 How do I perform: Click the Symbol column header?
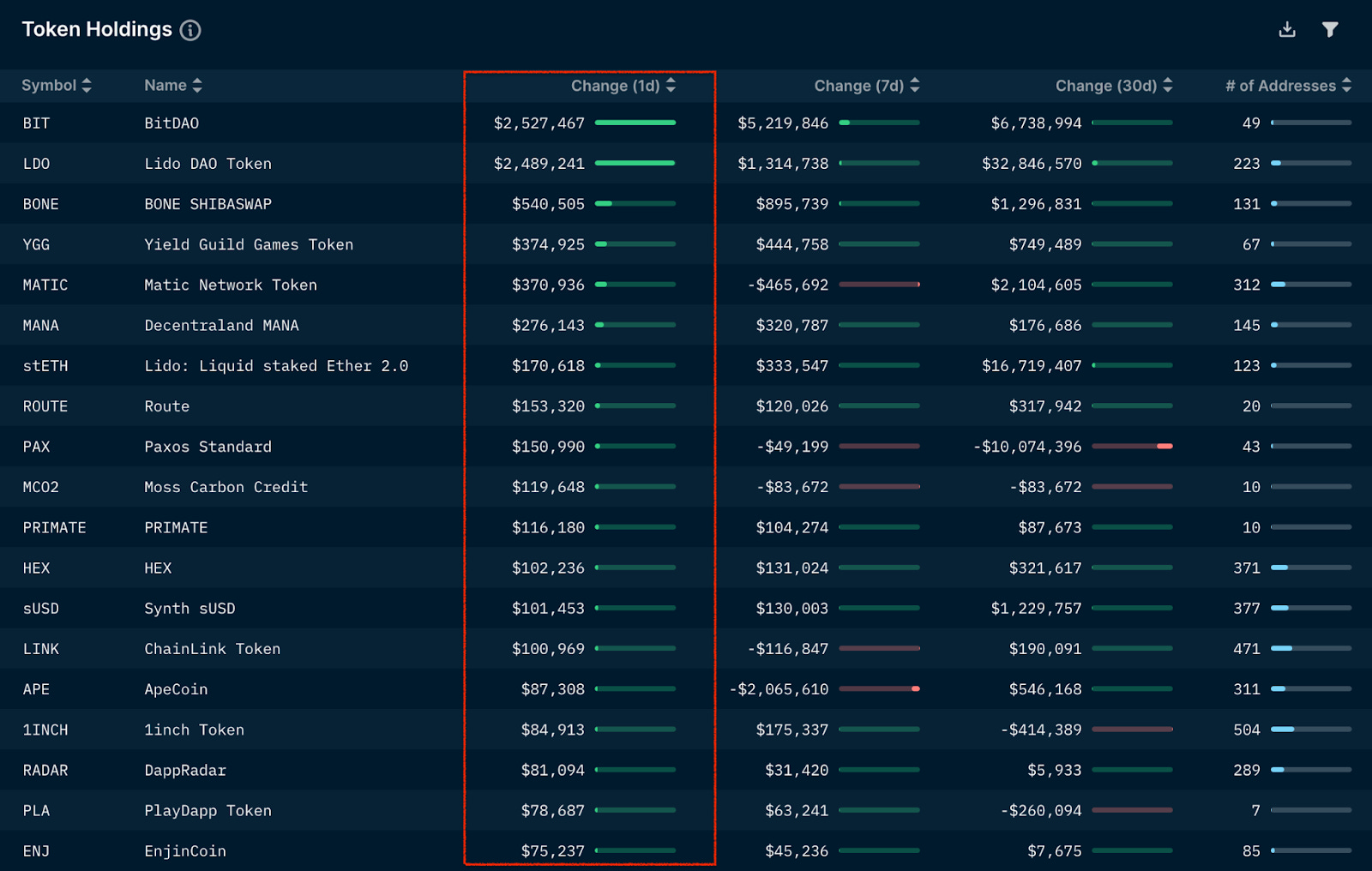pyautogui.click(x=49, y=86)
